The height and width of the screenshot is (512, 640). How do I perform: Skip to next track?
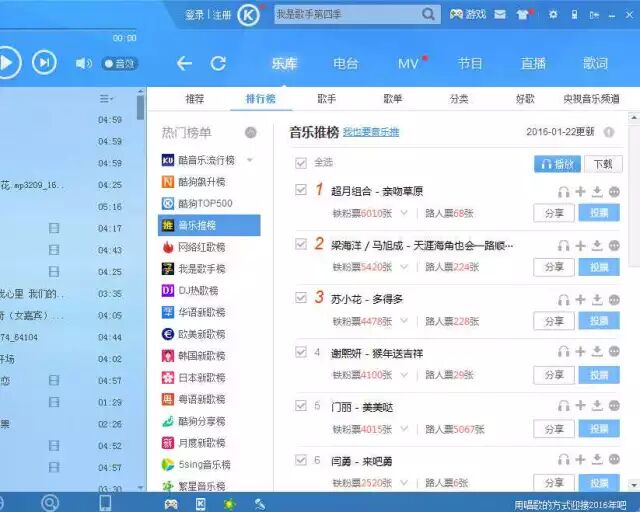[44, 62]
